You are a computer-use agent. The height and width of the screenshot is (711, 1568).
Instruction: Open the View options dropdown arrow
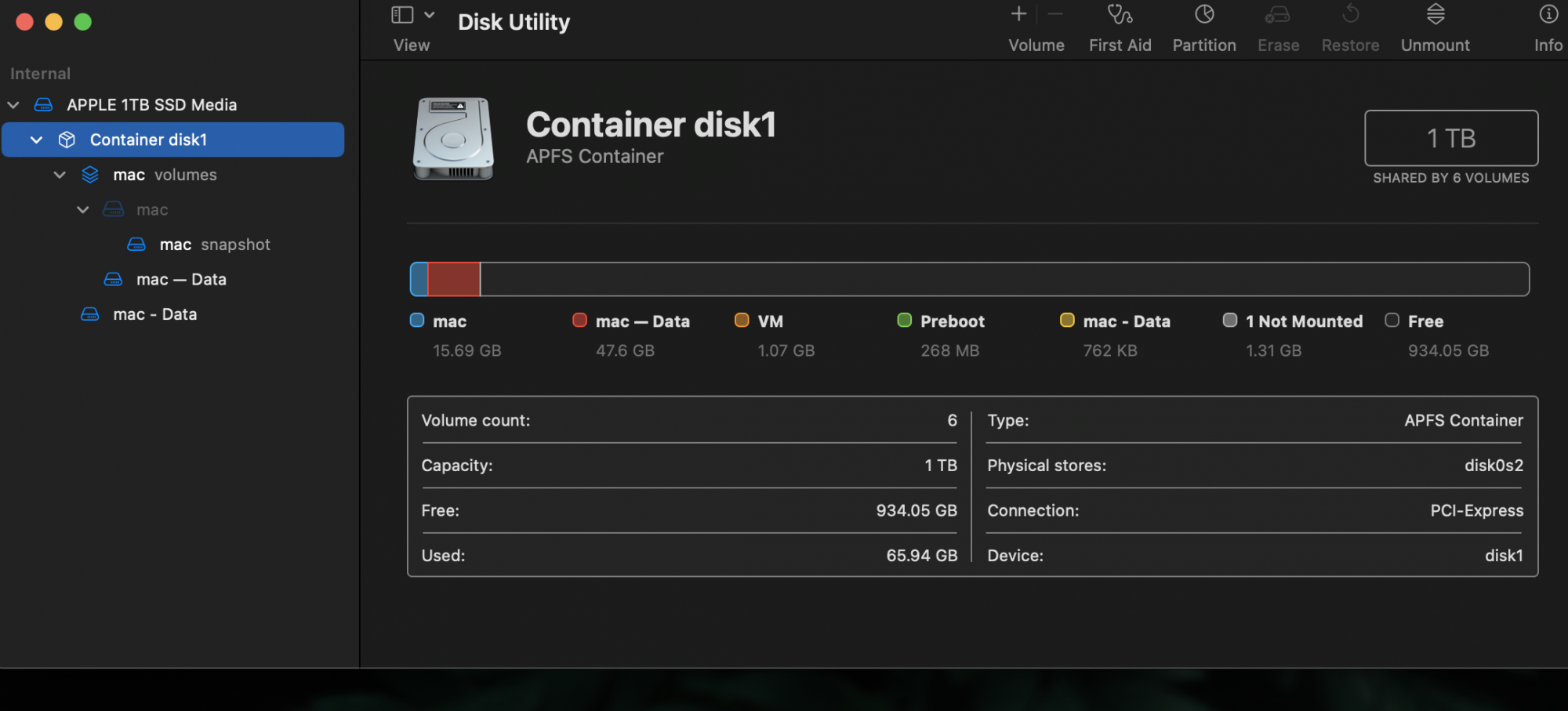[430, 15]
